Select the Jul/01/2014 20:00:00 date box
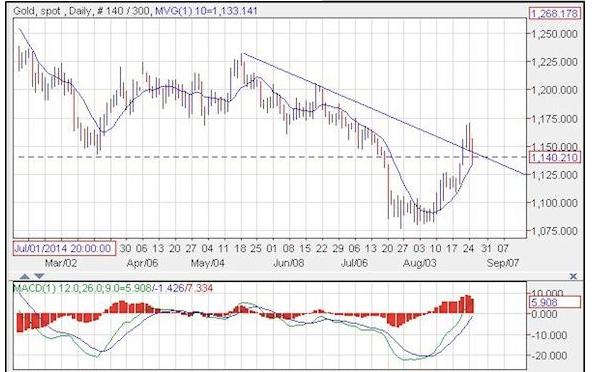592x372 pixels. click(x=64, y=248)
